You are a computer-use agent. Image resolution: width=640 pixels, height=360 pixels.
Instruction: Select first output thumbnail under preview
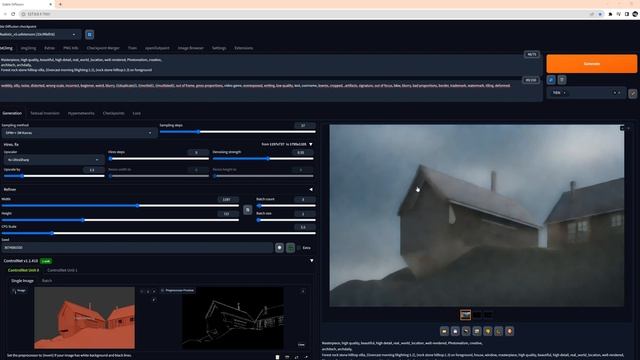[465, 315]
